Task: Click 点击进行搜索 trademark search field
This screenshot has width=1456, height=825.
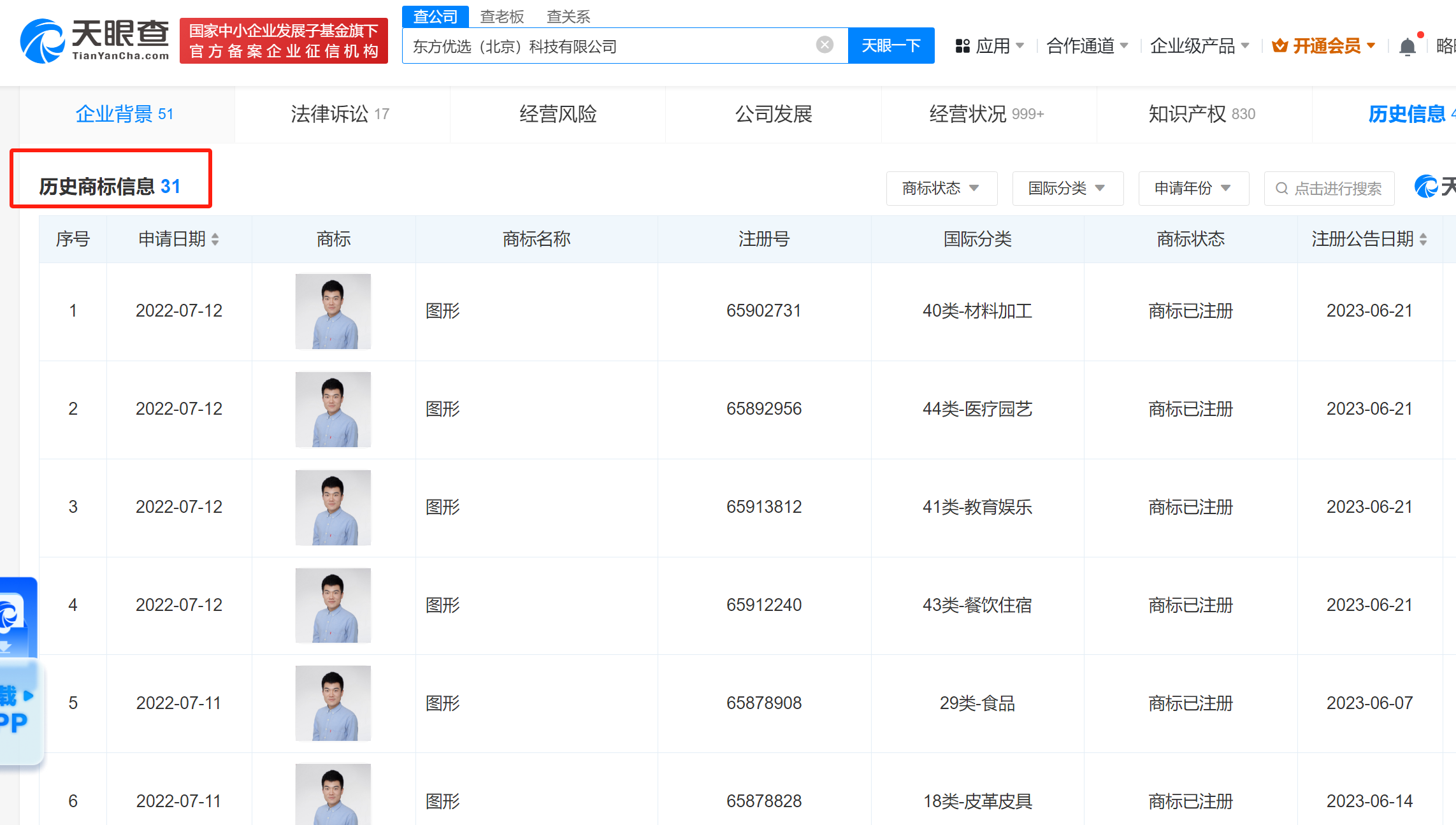Action: 1329,188
